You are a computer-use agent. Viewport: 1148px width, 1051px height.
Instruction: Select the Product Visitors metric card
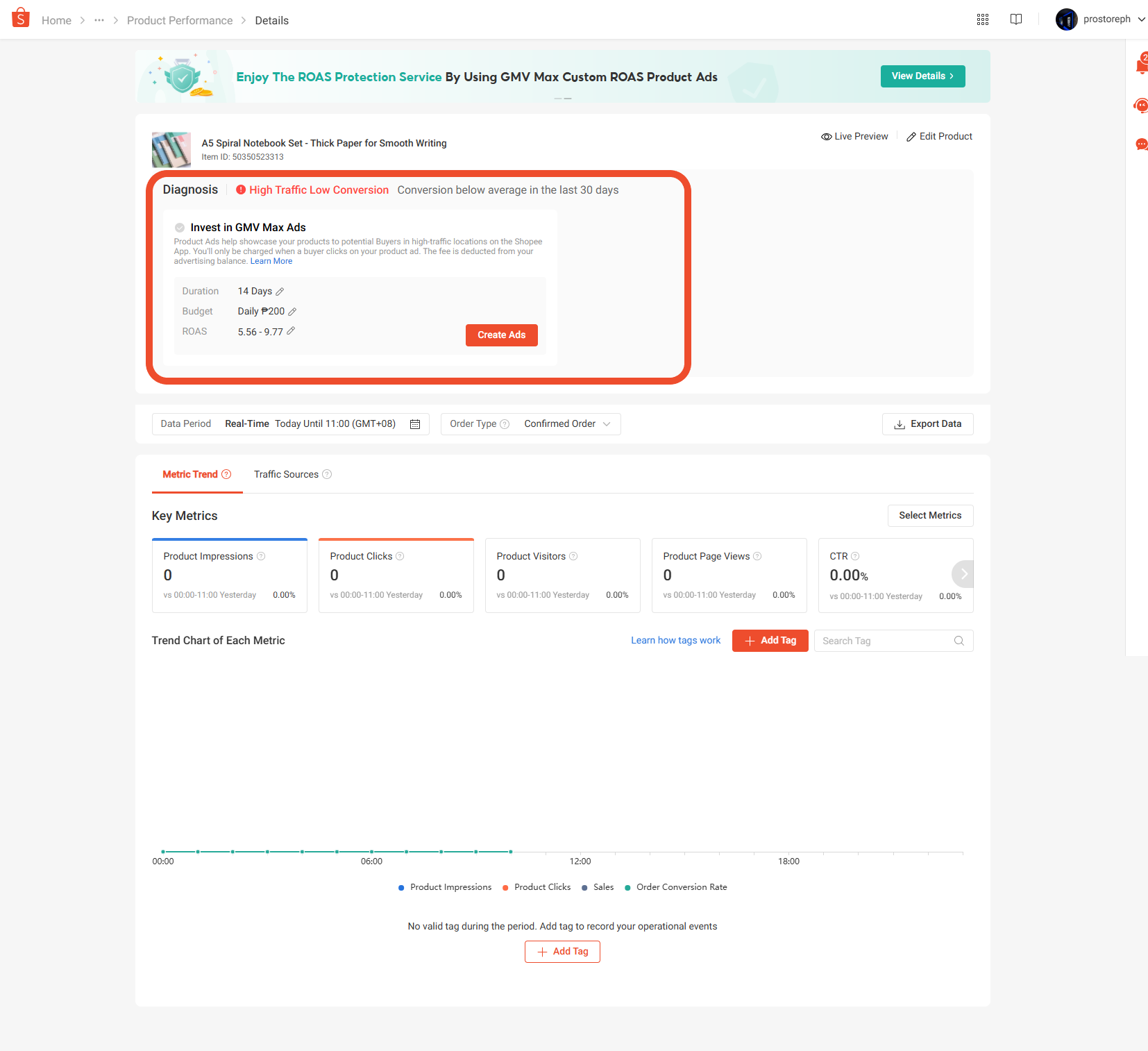click(x=562, y=575)
